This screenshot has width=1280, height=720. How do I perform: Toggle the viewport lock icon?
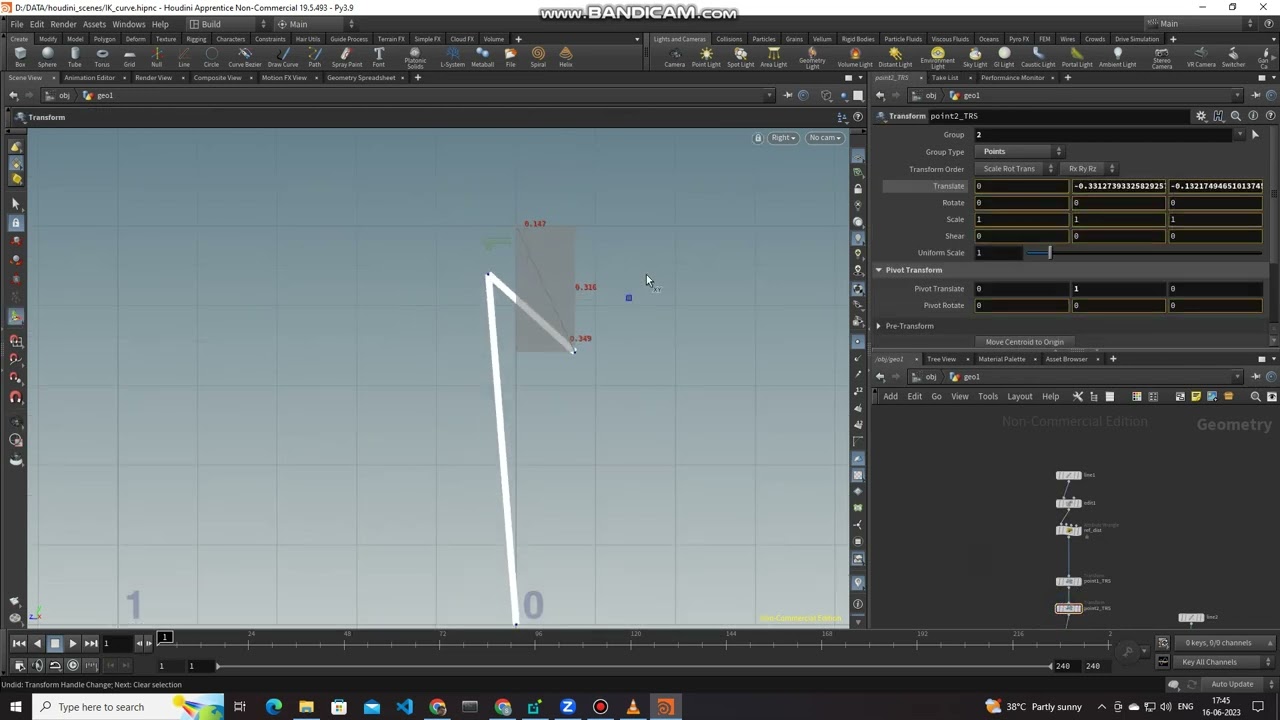pos(758,138)
